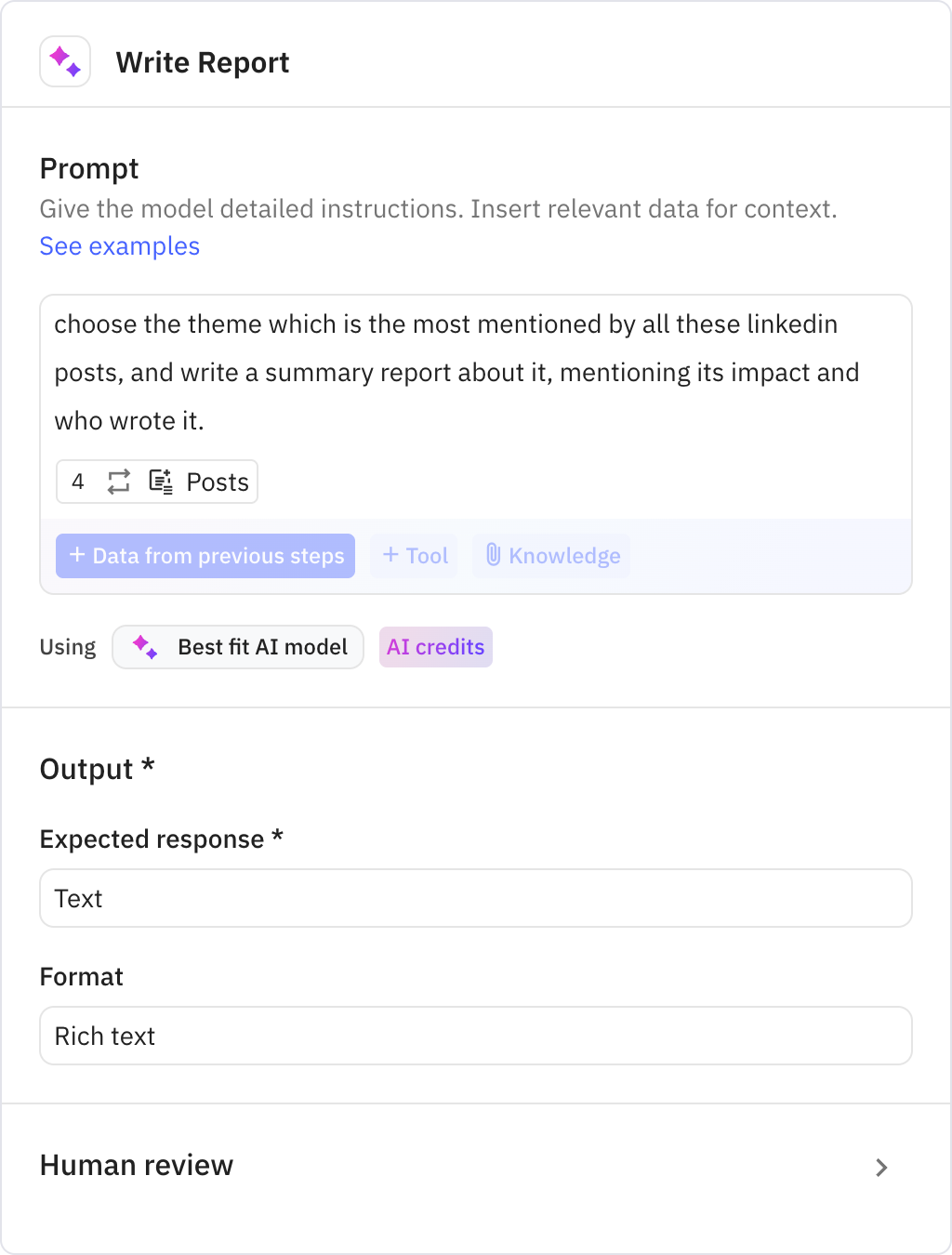
Task: Toggle the Tool option
Action: pos(414,556)
